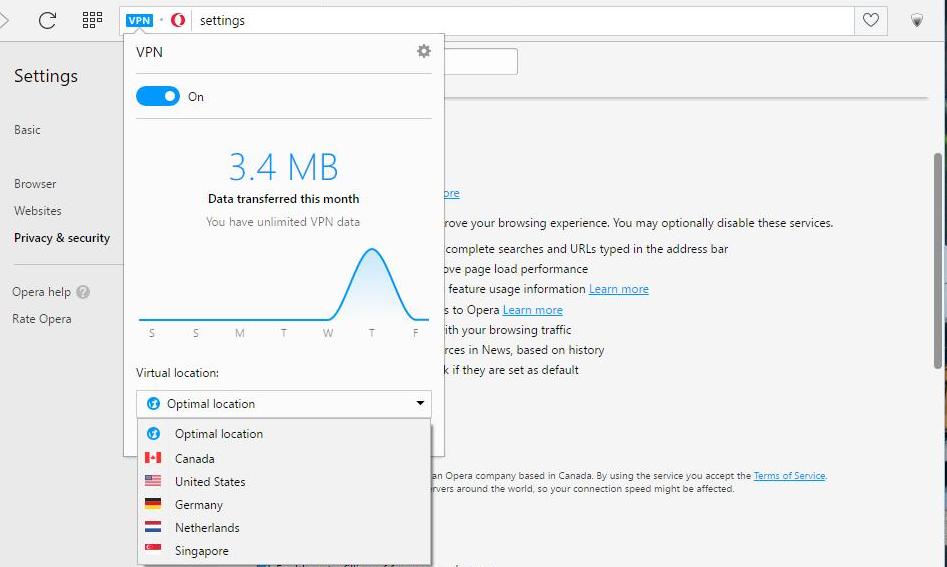This screenshot has height=567, width=947.
Task: Click the red Opera logo in address bar
Action: (178, 21)
